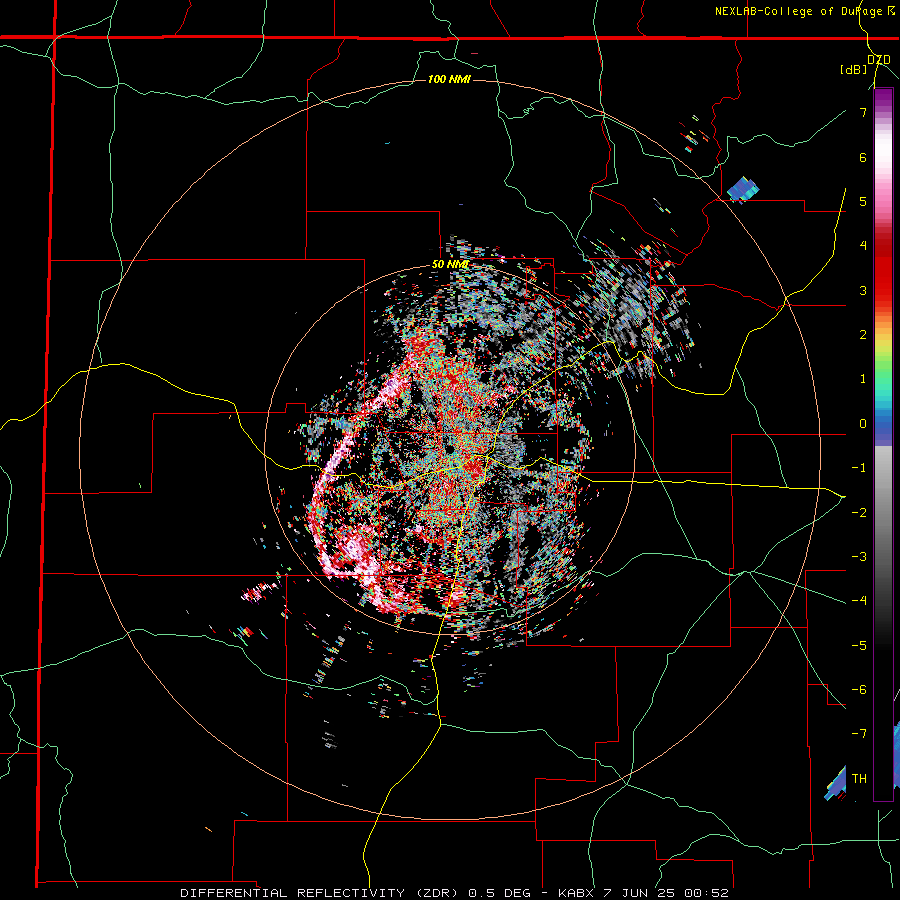The width and height of the screenshot is (900, 900).
Task: Click the legend value 6
Action: point(863,157)
